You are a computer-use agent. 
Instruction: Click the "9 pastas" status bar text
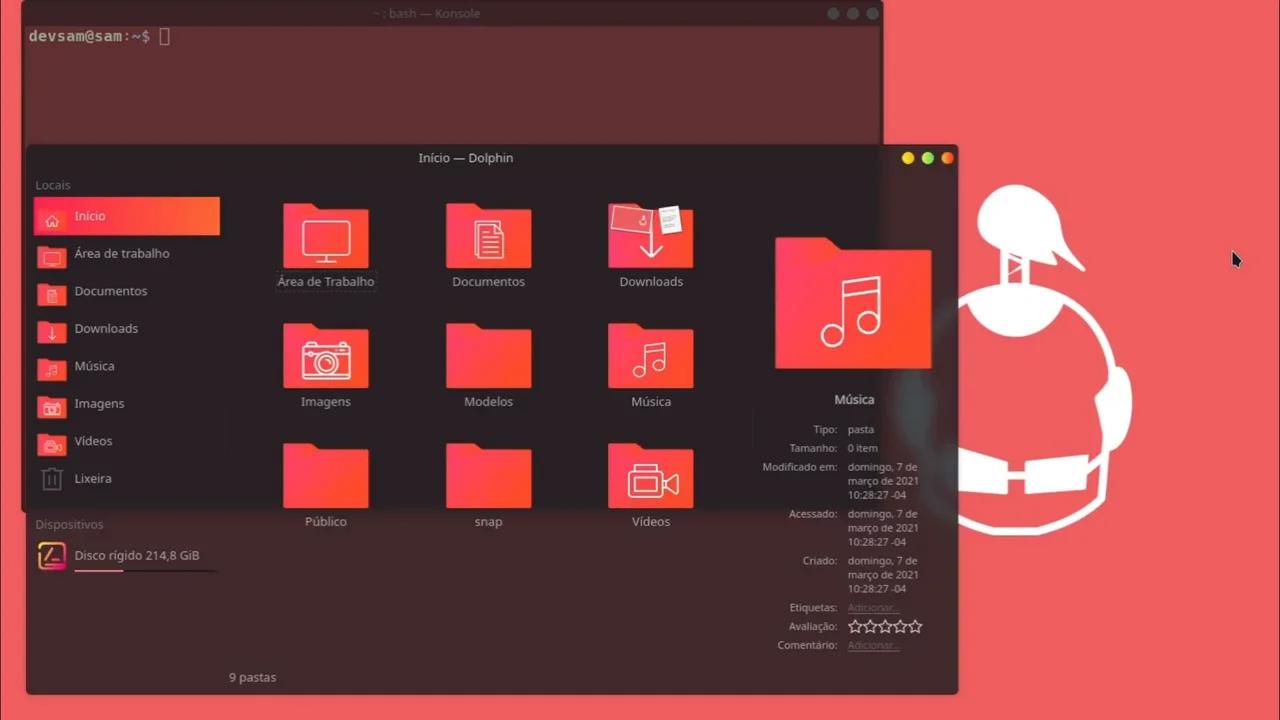point(252,678)
